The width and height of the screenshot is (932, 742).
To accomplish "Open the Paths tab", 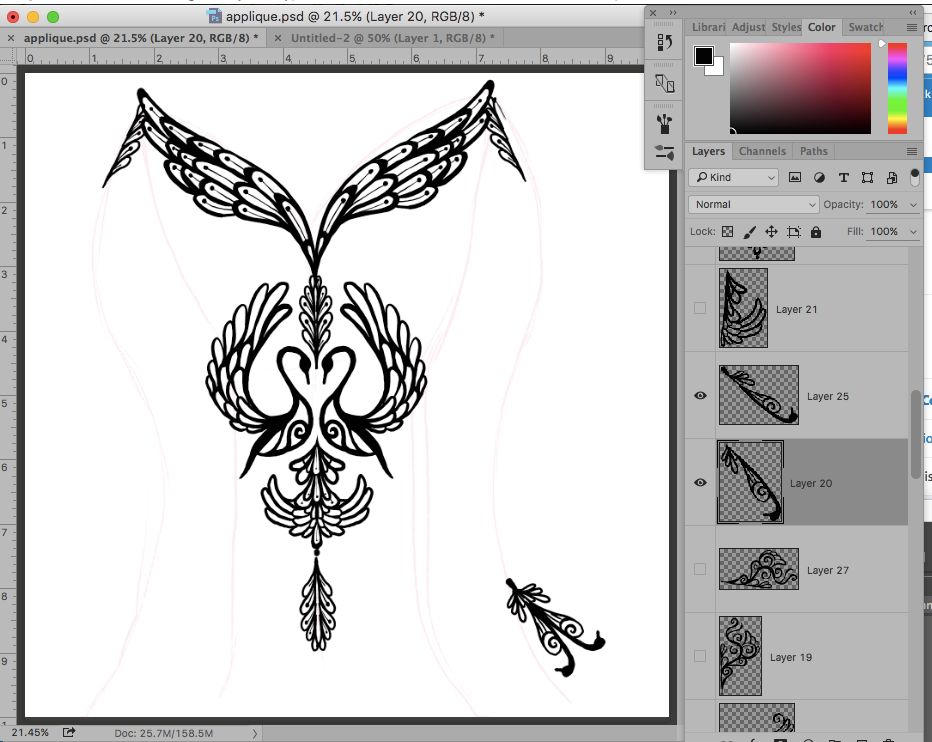I will click(x=814, y=151).
